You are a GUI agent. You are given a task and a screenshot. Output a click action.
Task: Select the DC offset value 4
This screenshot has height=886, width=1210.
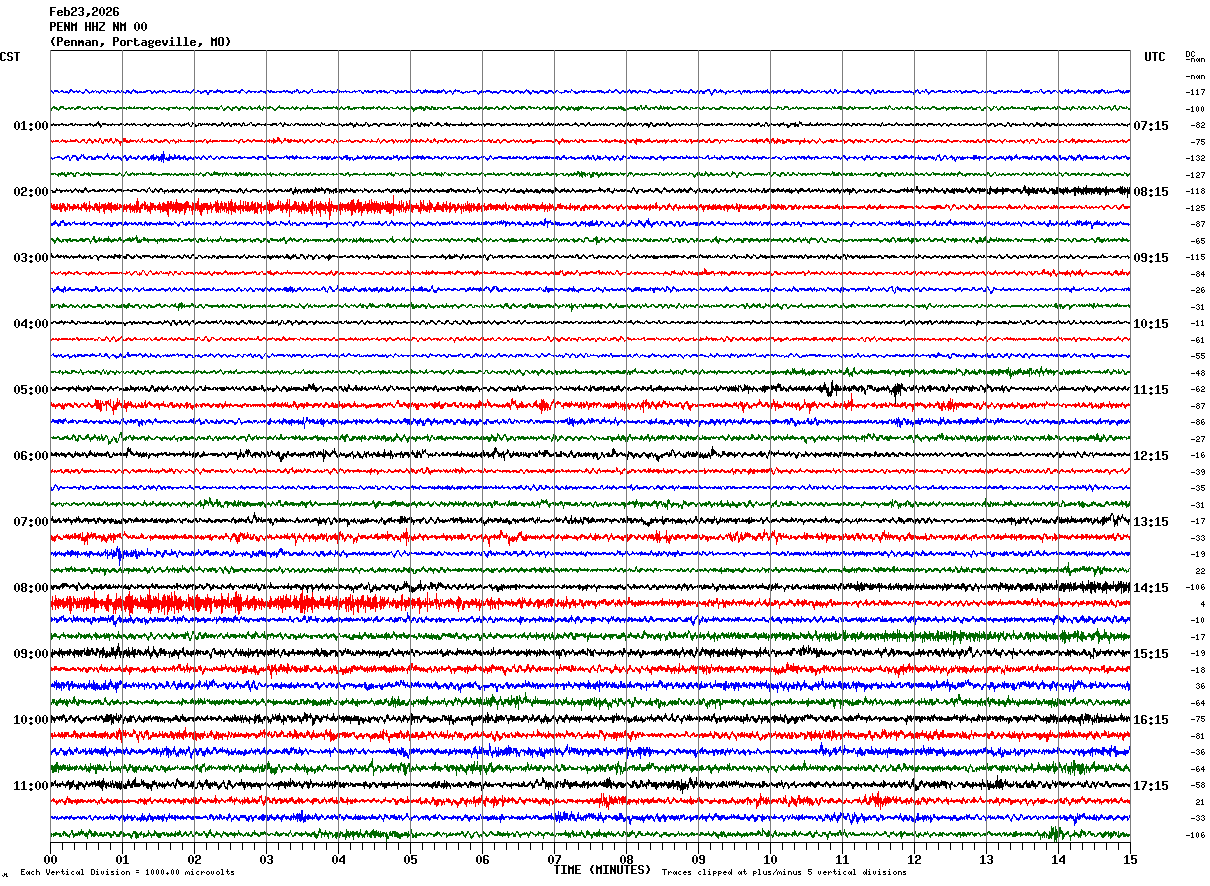coord(1202,604)
